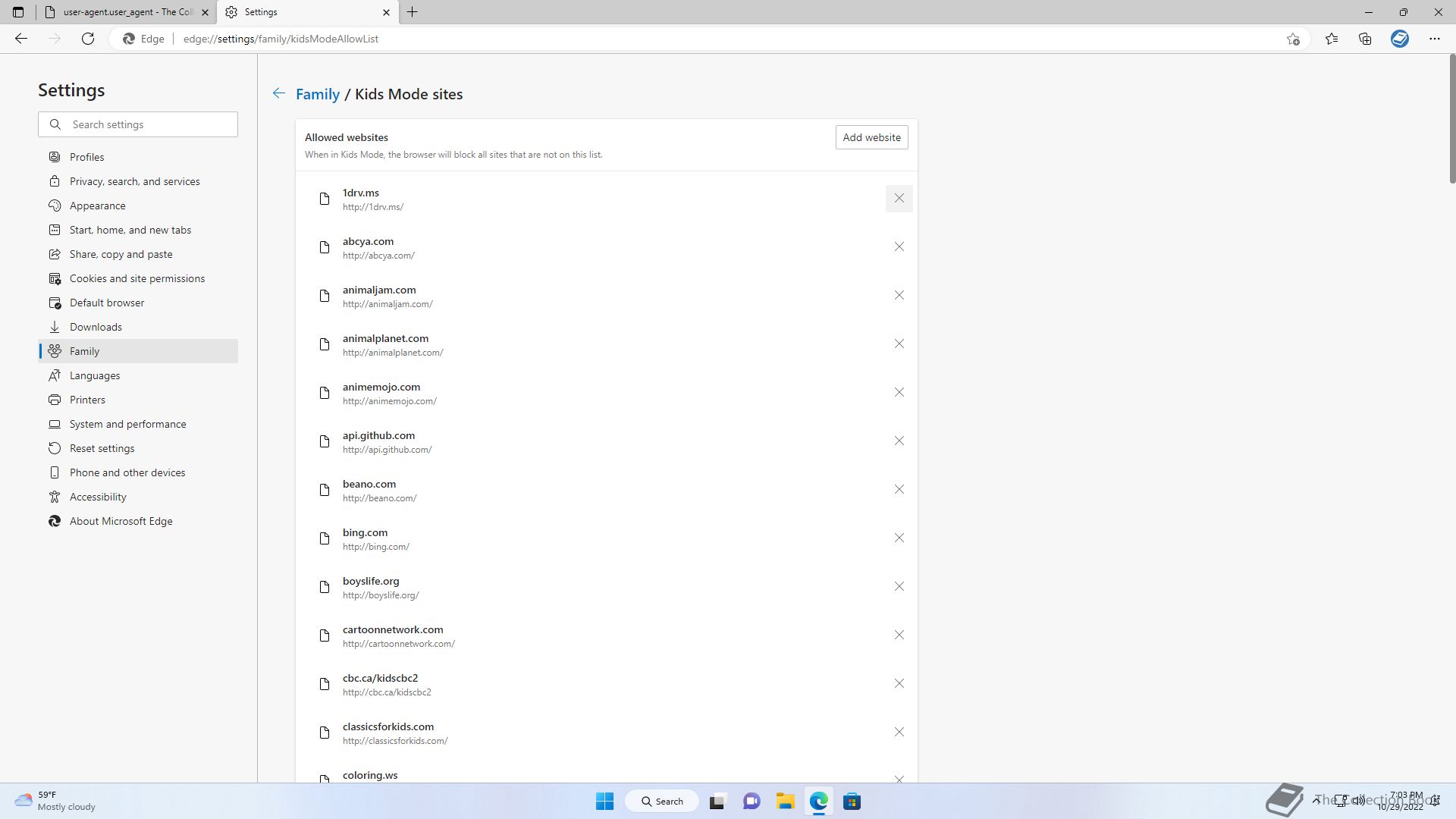Click the taskbar Search box

pos(662,801)
